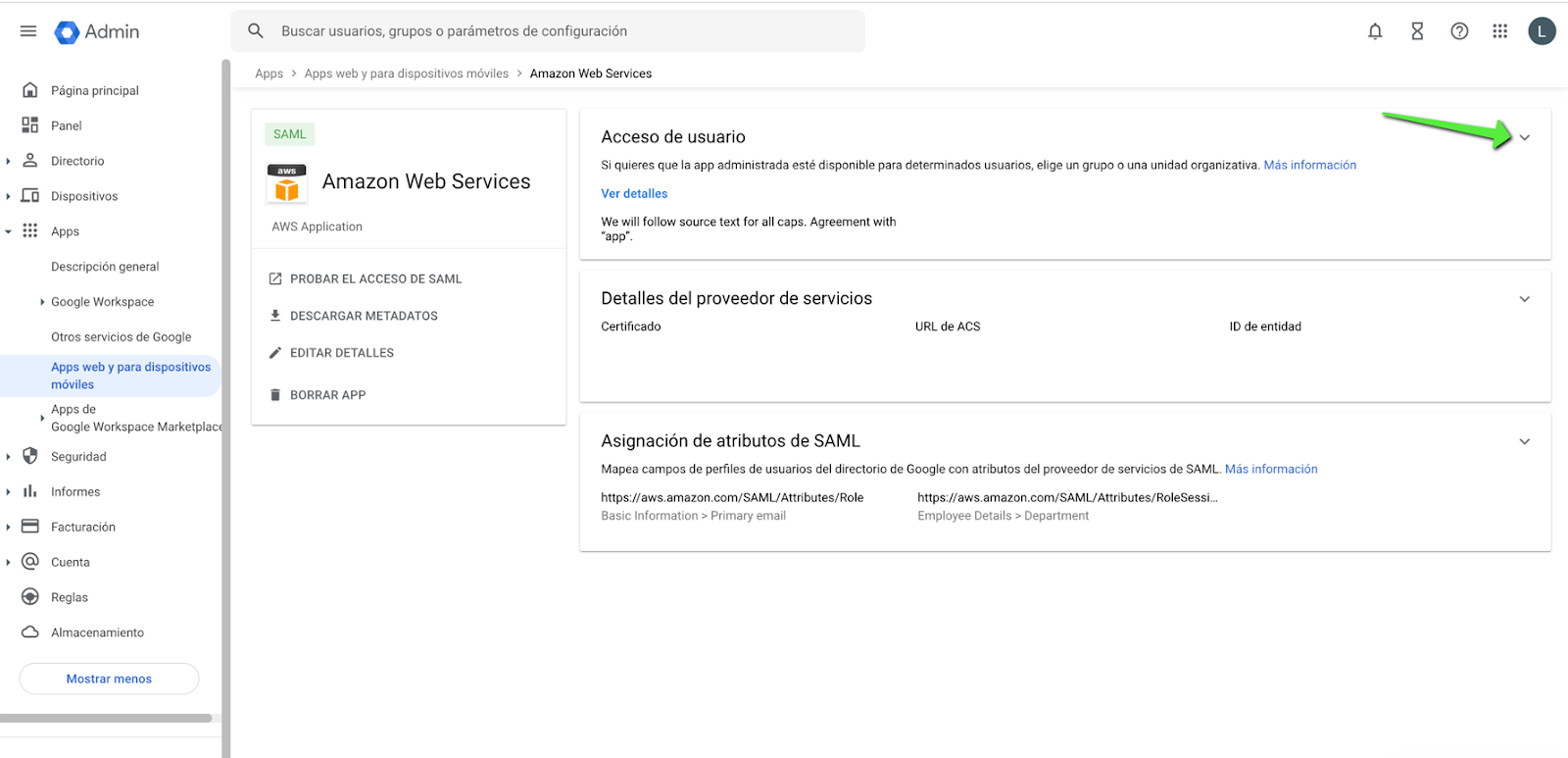This screenshot has width=1568, height=758.
Task: Click the SAML badge label
Action: pos(289,134)
